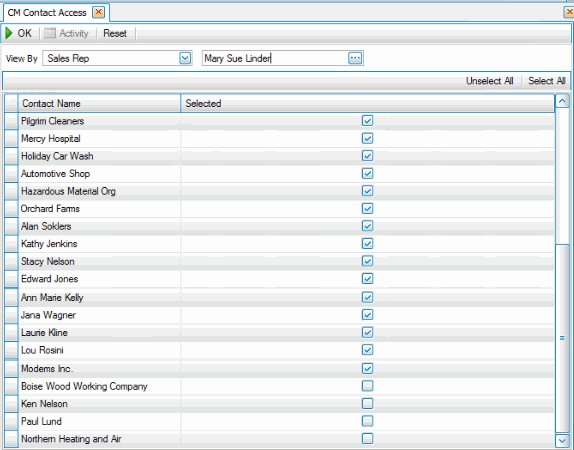Expand the View By dropdown arrow

point(185,58)
